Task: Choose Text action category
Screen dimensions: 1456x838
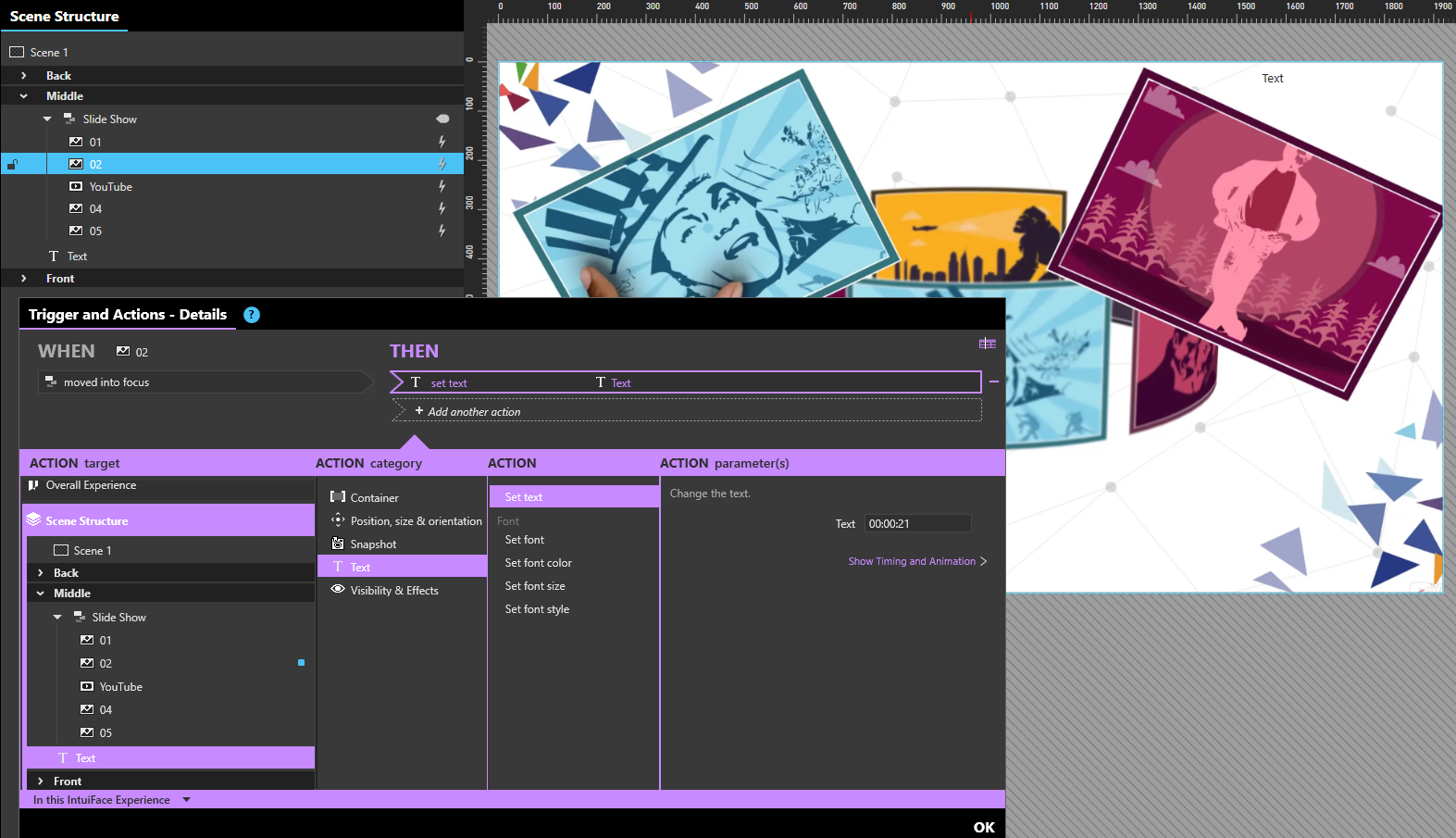Action: [403, 567]
